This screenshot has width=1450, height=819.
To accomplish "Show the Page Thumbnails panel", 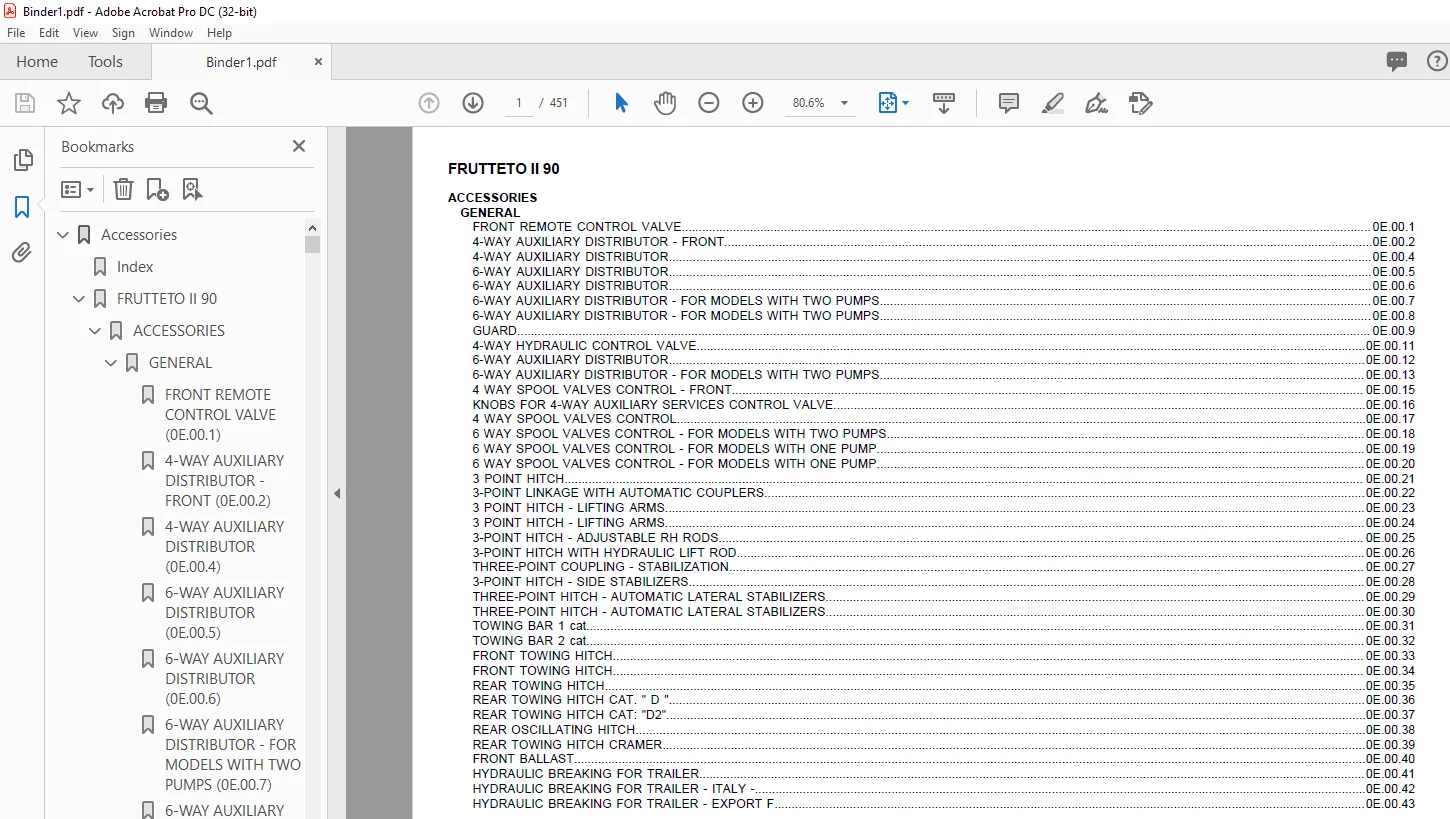I will tap(22, 160).
